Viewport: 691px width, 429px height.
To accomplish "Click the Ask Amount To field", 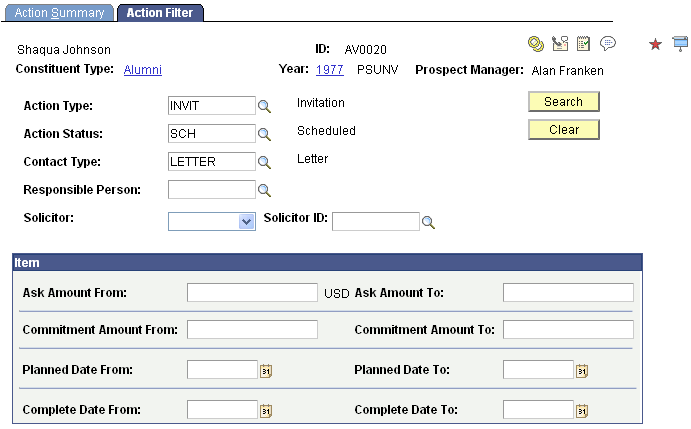I will (568, 293).
